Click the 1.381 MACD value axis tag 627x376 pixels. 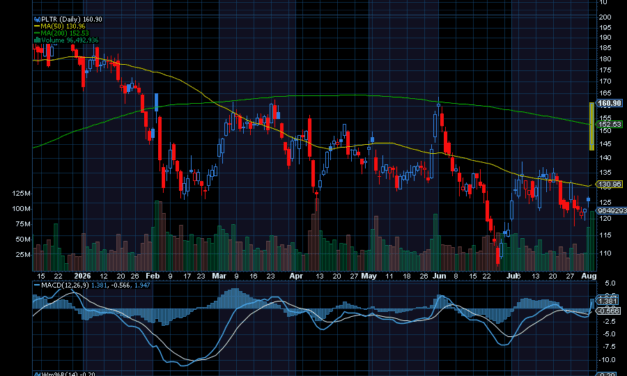[x=608, y=301]
